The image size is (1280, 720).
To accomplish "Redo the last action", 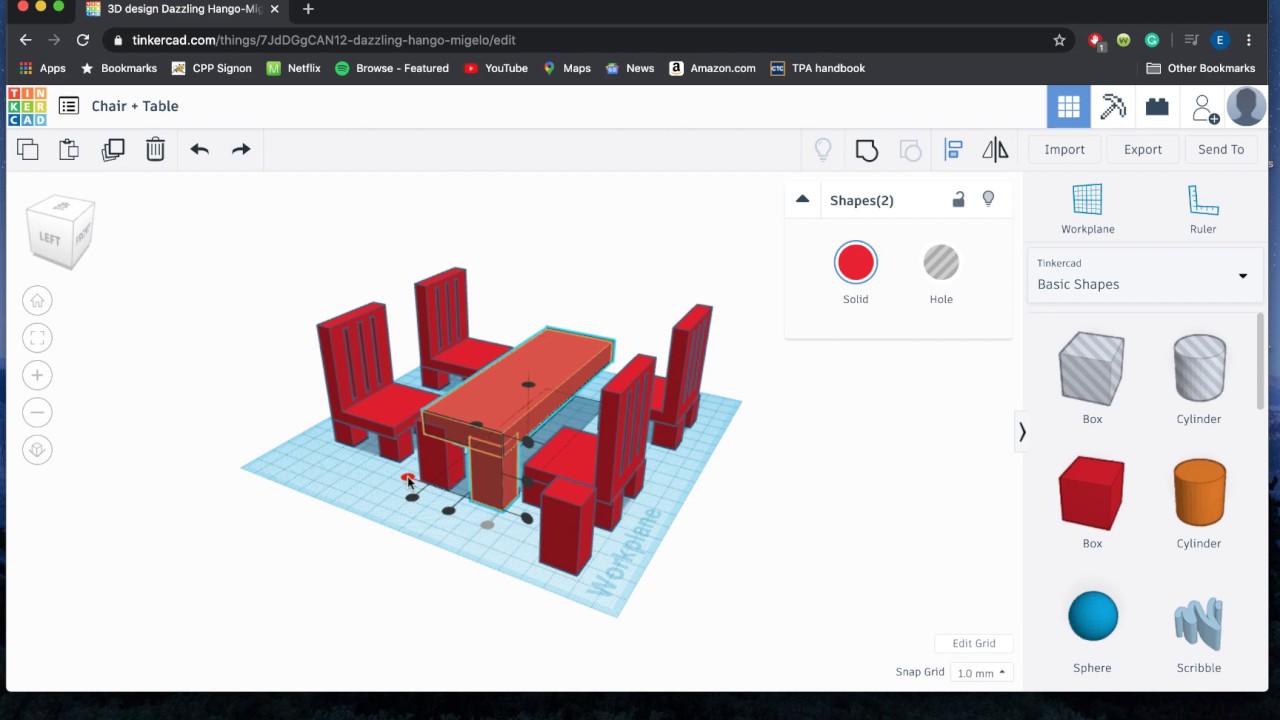I will (241, 150).
